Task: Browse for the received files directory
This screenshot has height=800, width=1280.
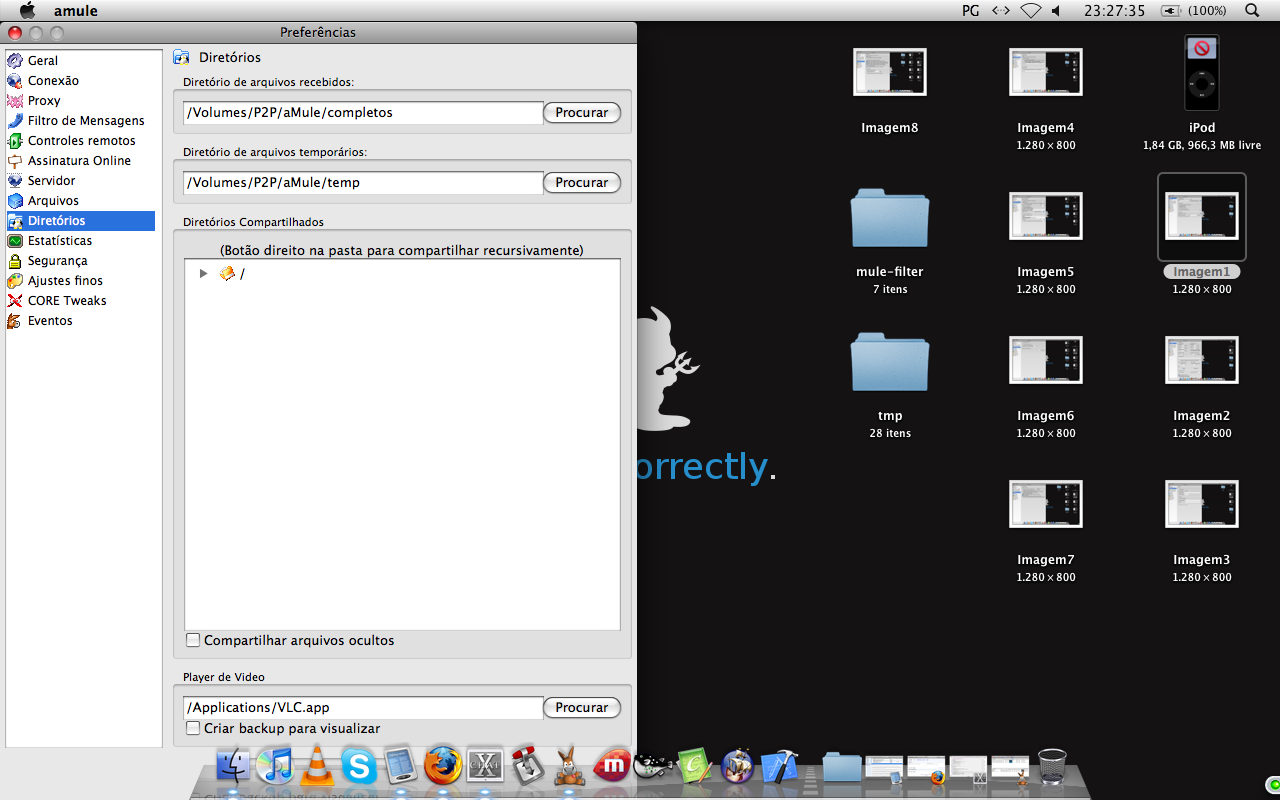Action: click(581, 113)
